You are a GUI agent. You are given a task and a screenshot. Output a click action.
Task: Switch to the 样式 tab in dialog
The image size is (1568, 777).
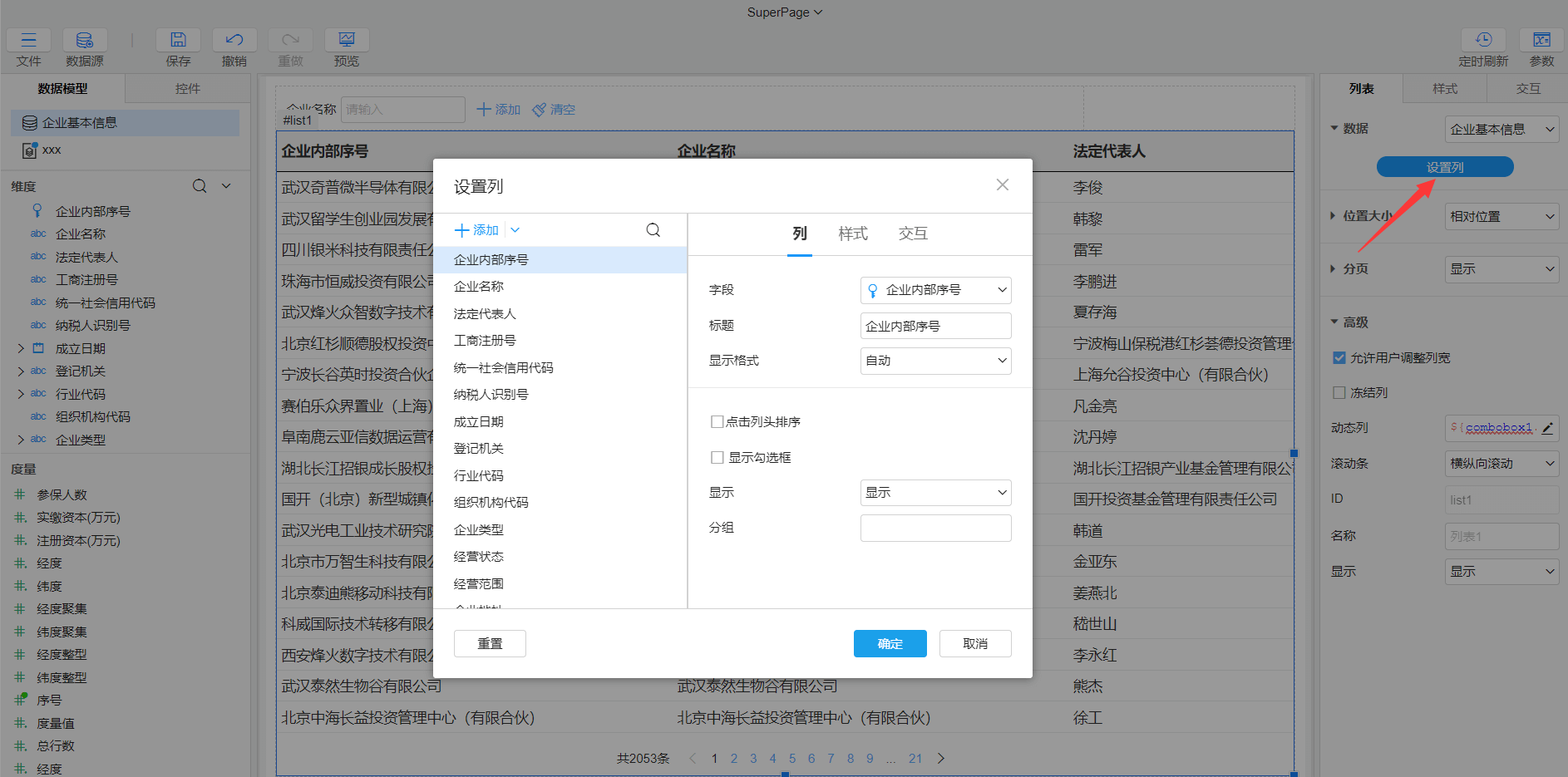point(853,234)
